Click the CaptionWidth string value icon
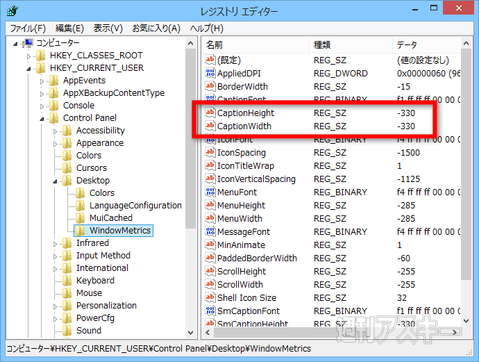 click(x=210, y=126)
